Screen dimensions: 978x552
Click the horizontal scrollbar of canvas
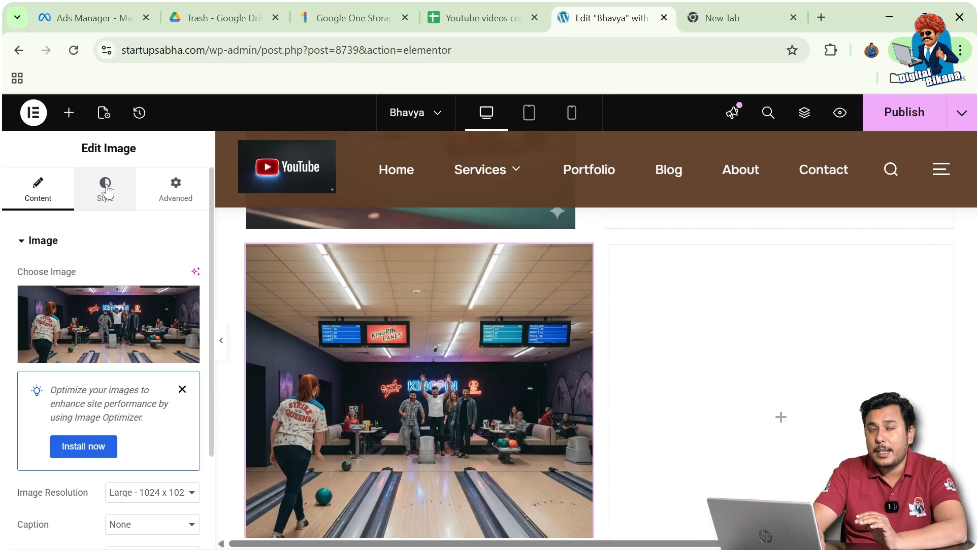click(474, 544)
